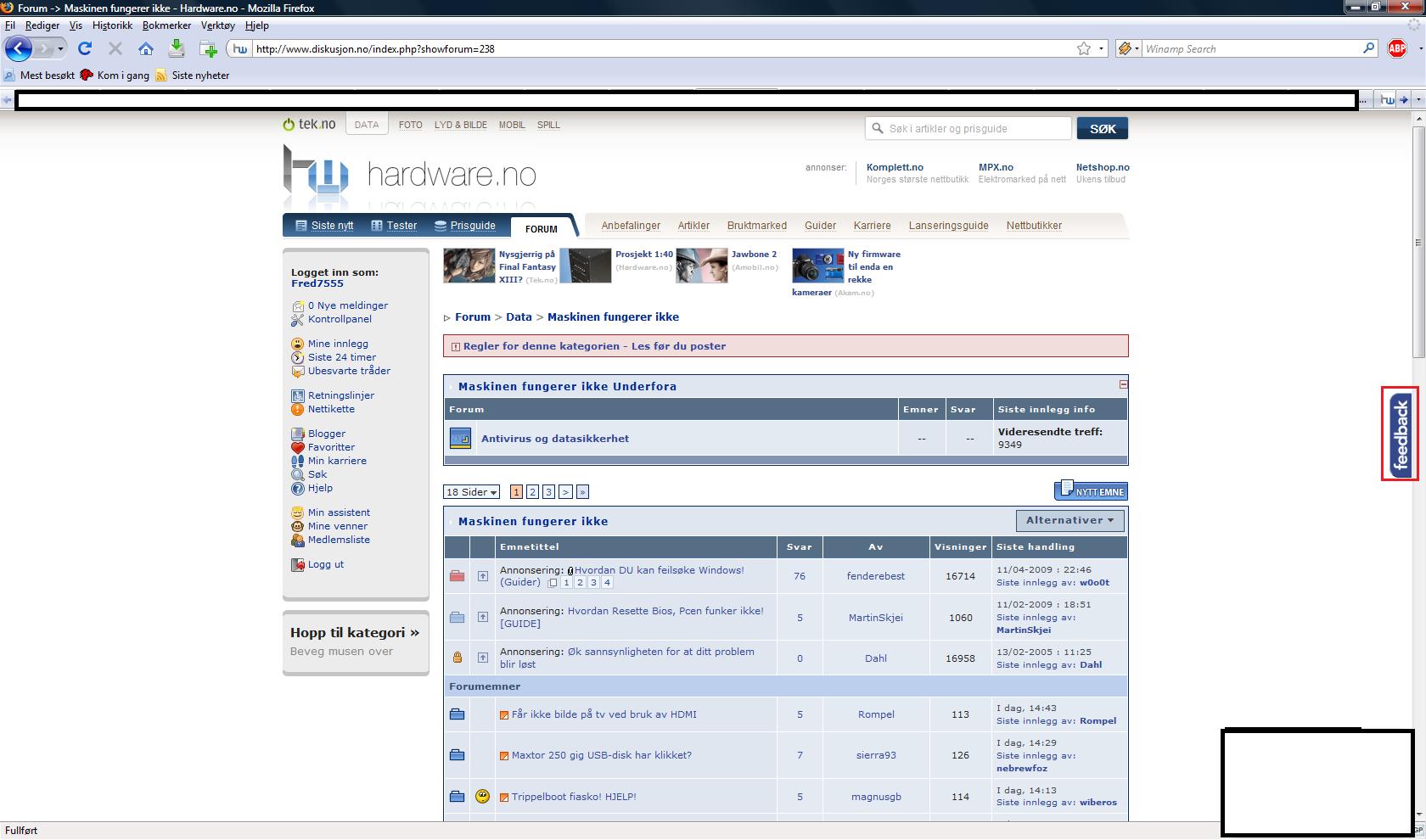This screenshot has width=1426, height=840.
Task: Click the SØK button
Action: (1103, 129)
